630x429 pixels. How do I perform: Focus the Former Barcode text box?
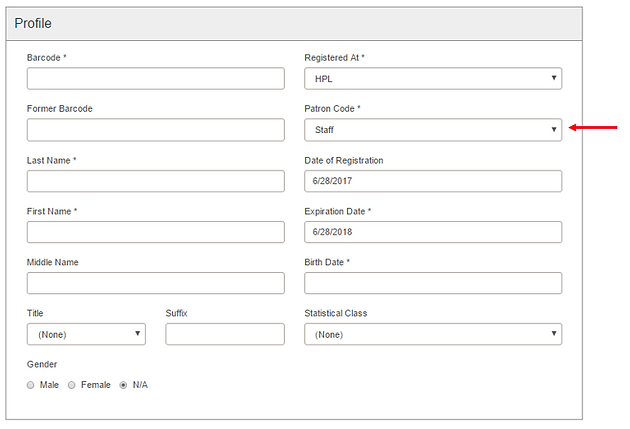coord(155,130)
